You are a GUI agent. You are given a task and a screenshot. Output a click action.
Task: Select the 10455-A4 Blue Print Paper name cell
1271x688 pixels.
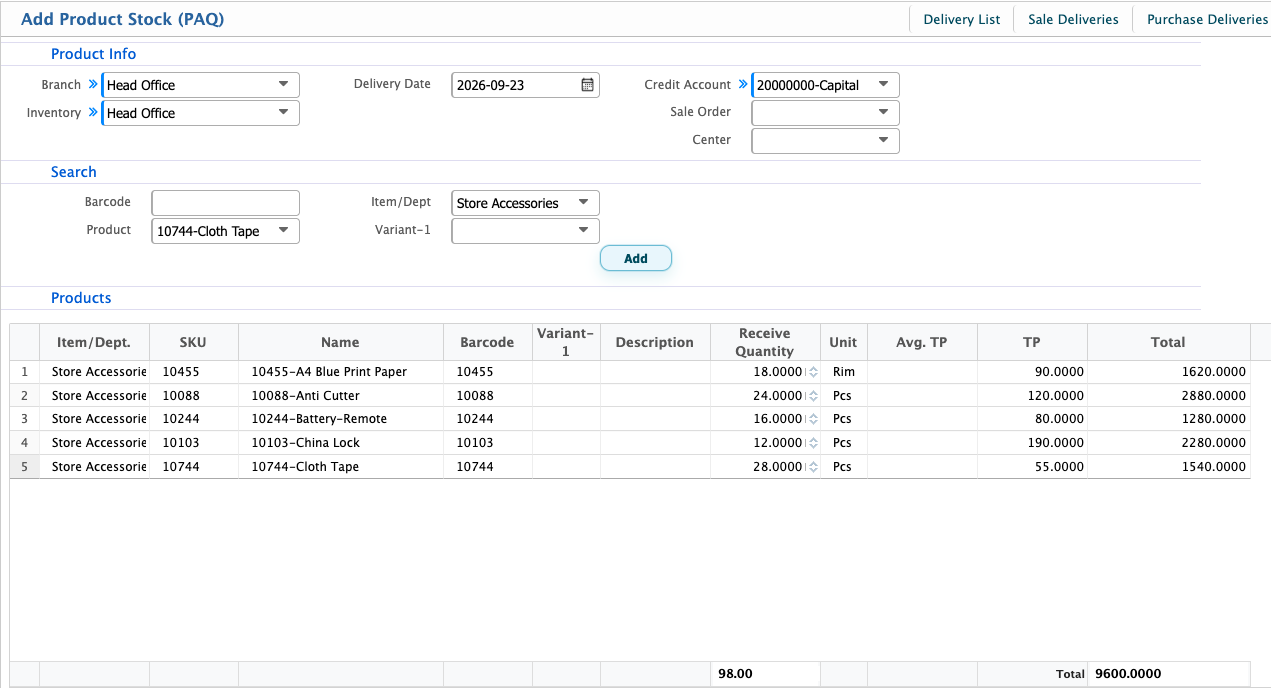click(x=341, y=372)
